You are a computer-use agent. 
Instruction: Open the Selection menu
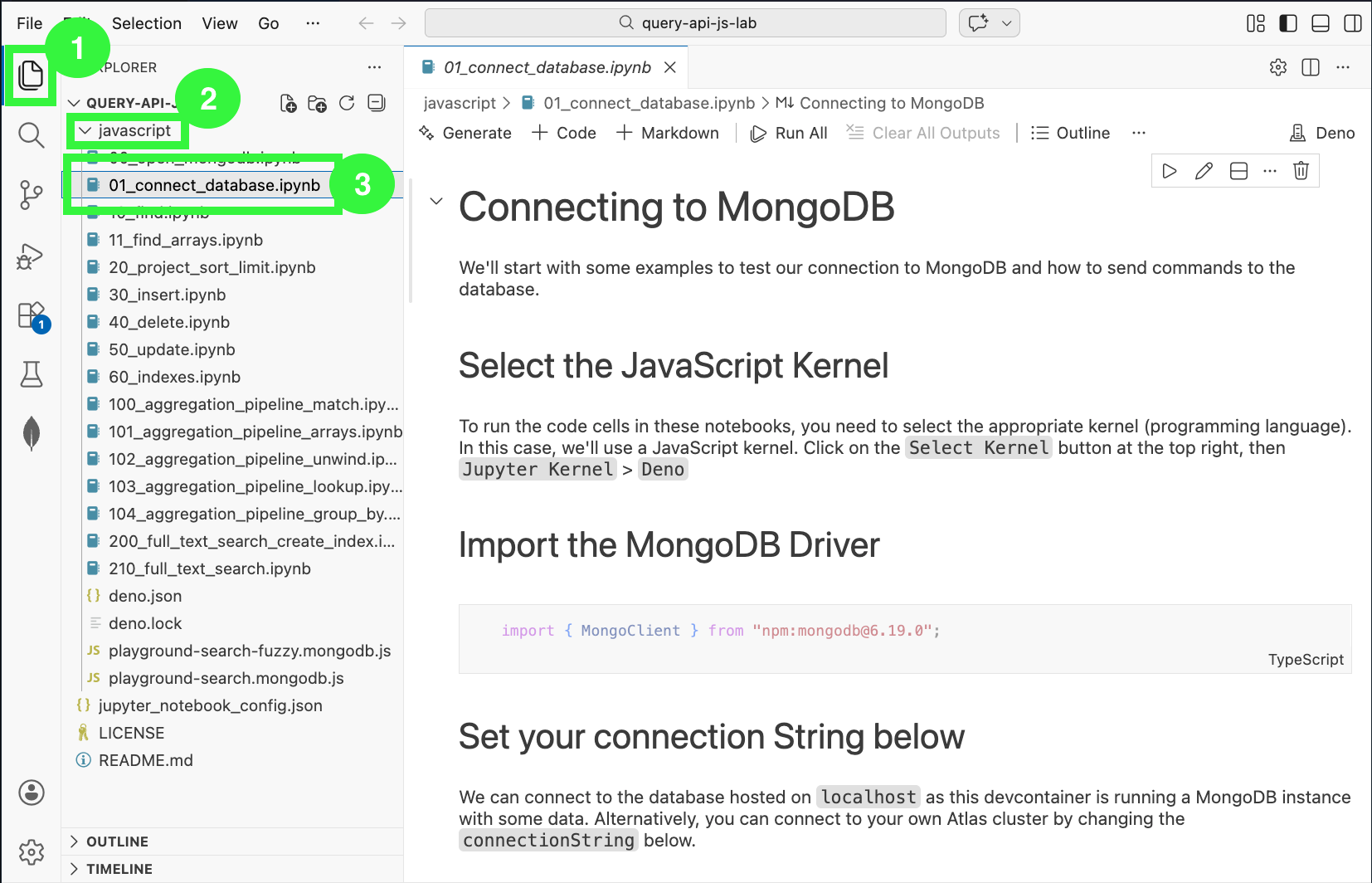146,23
